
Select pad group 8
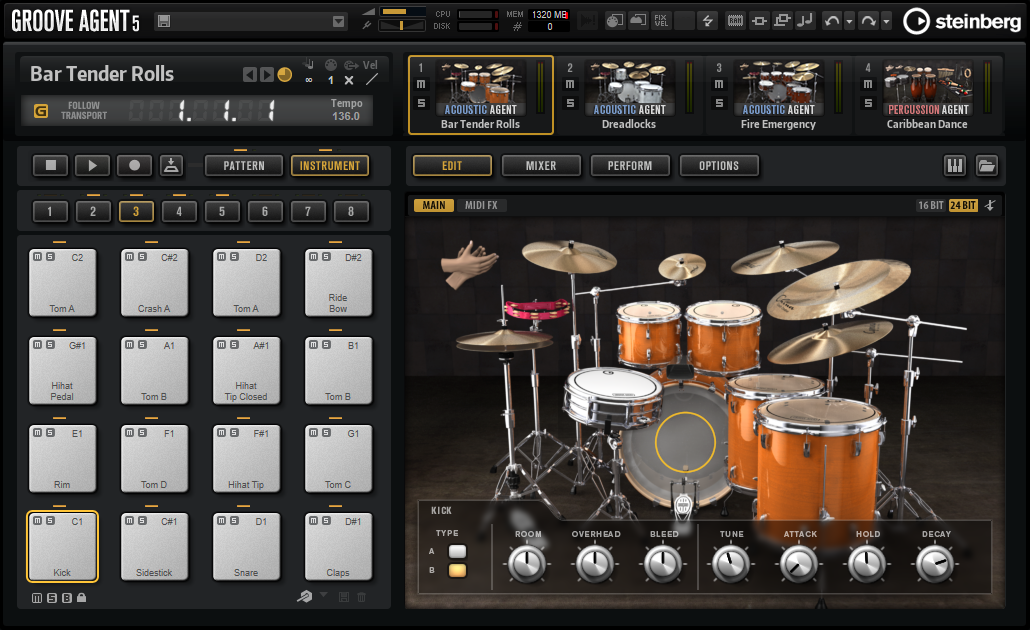pyautogui.click(x=351, y=212)
